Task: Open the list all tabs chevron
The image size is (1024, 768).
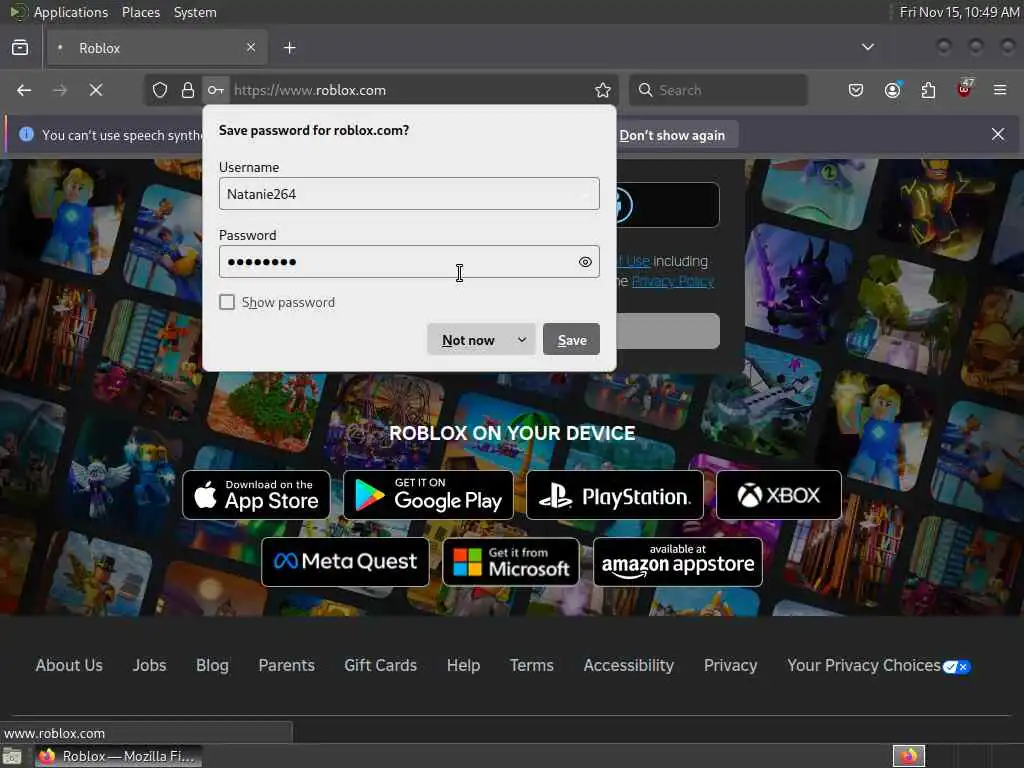Action: pos(868,47)
